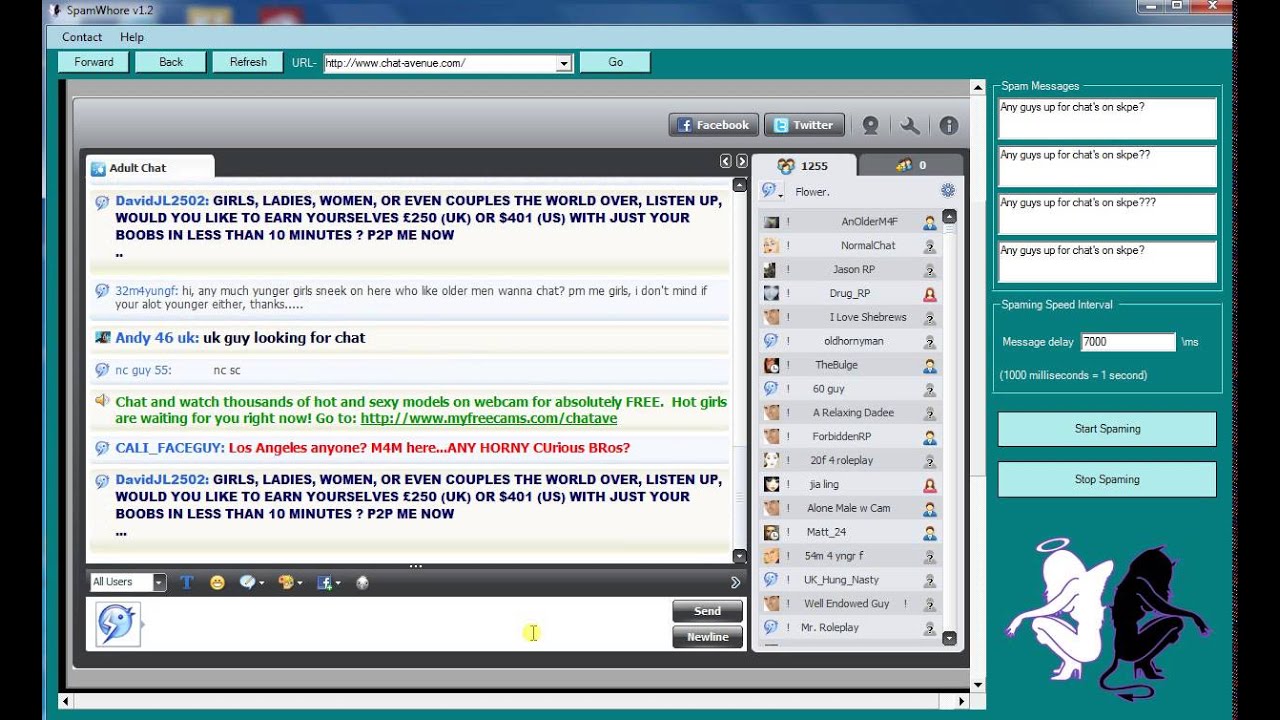Click AnOlderM4F's profile status icon
This screenshot has width=1280, height=720.
tap(930, 222)
